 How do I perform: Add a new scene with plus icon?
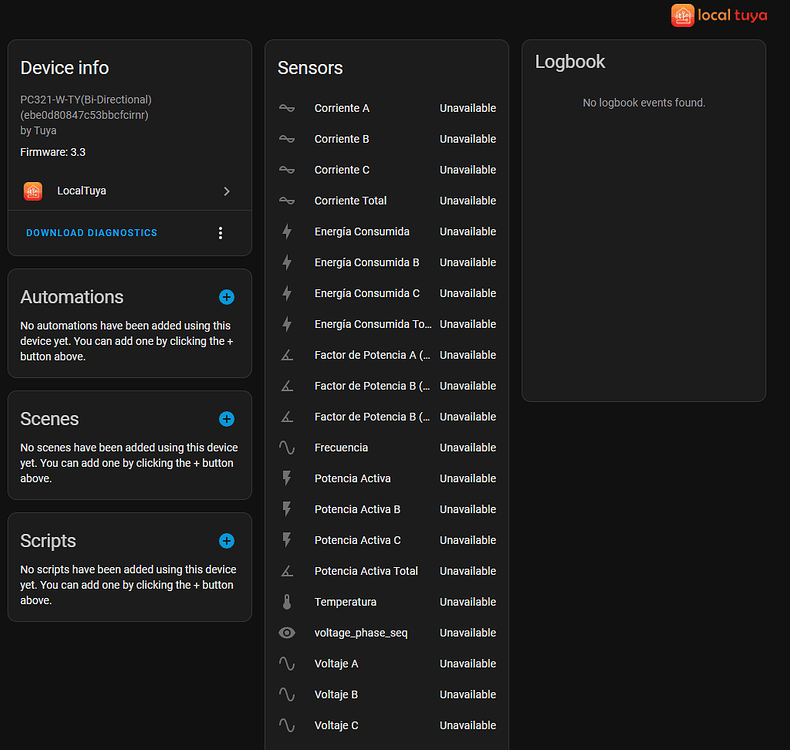226,419
